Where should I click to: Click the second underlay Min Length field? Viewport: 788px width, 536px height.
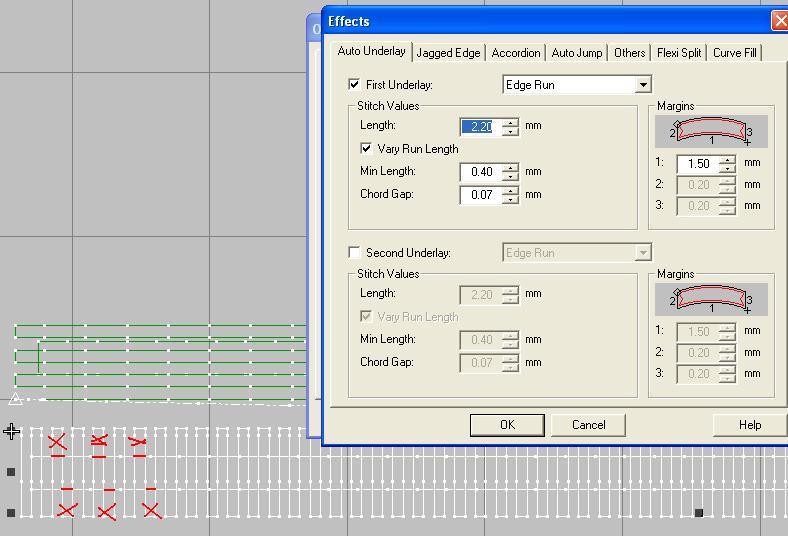(x=481, y=340)
